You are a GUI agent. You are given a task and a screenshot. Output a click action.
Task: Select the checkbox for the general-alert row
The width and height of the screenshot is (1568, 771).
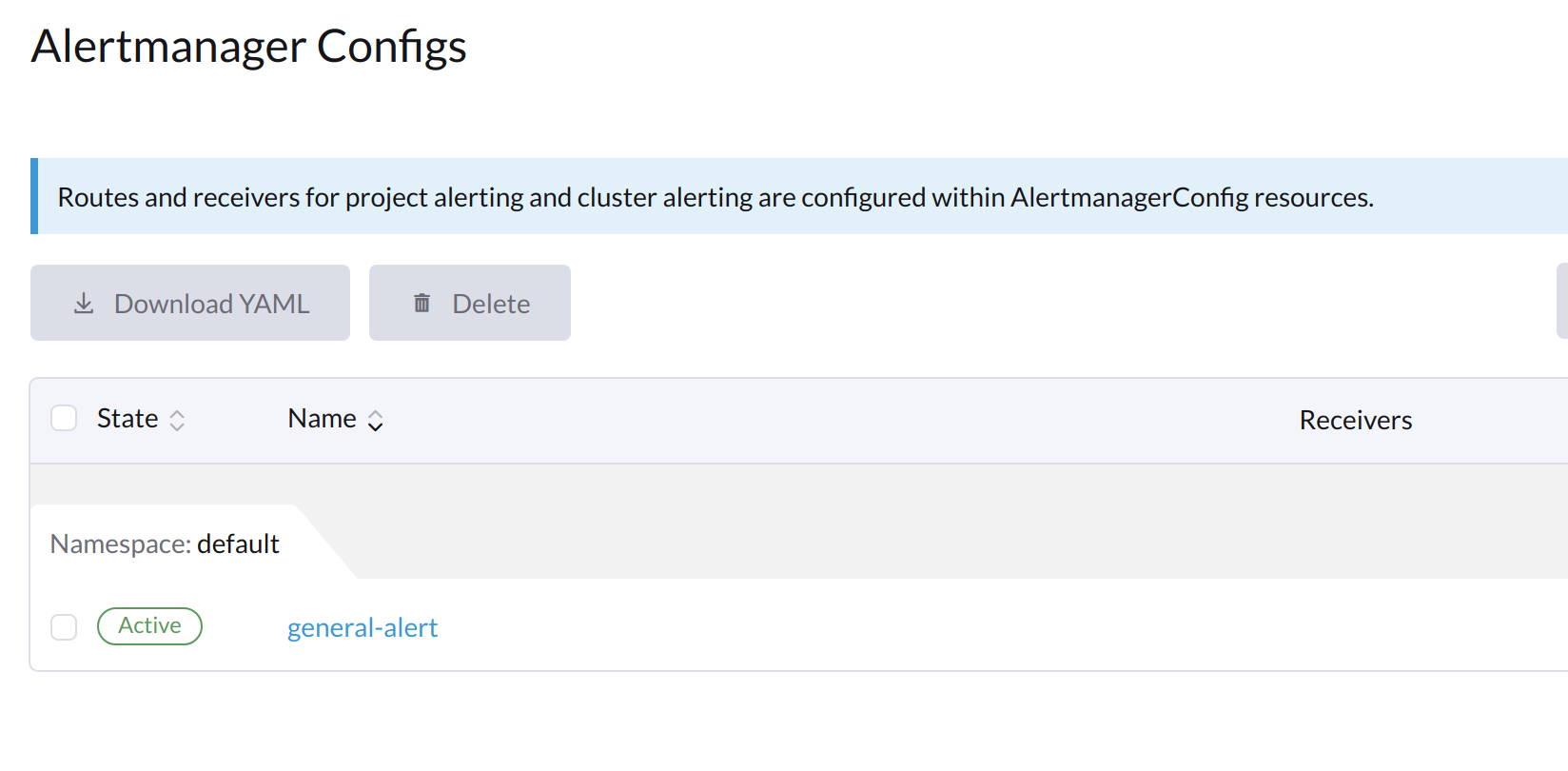click(63, 626)
